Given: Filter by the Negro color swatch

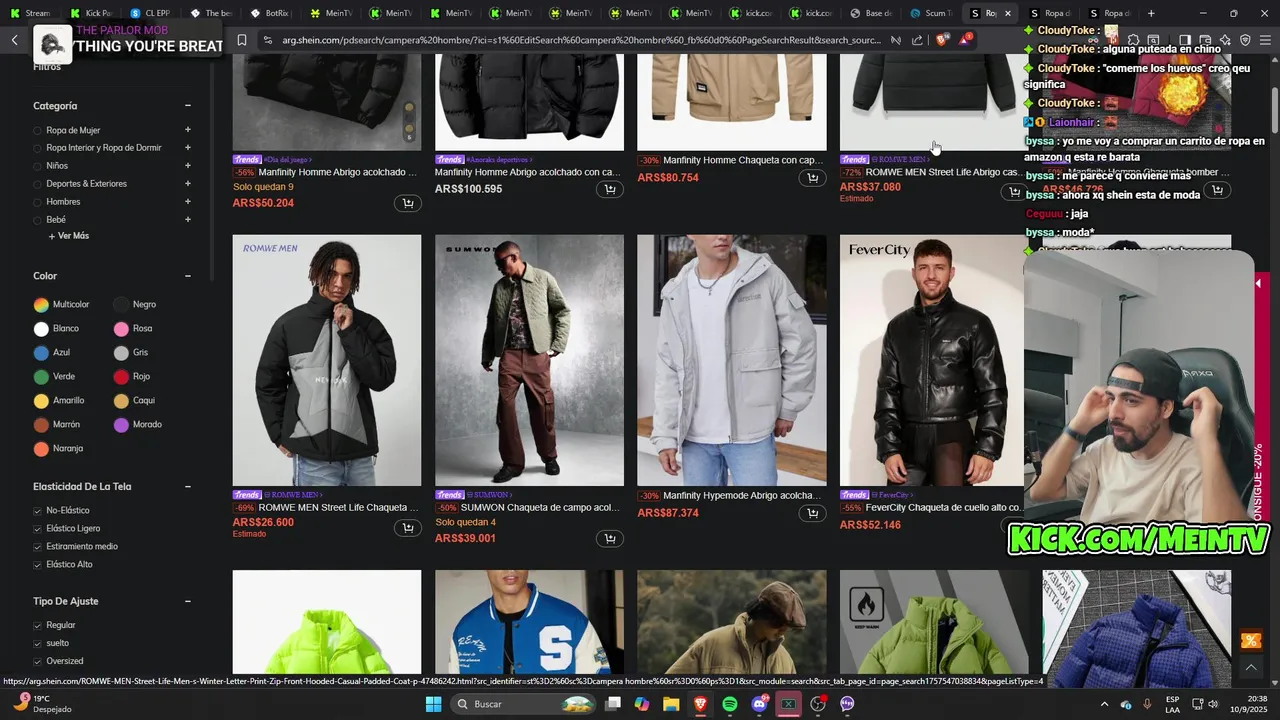Looking at the screenshot, I should click(x=121, y=305).
